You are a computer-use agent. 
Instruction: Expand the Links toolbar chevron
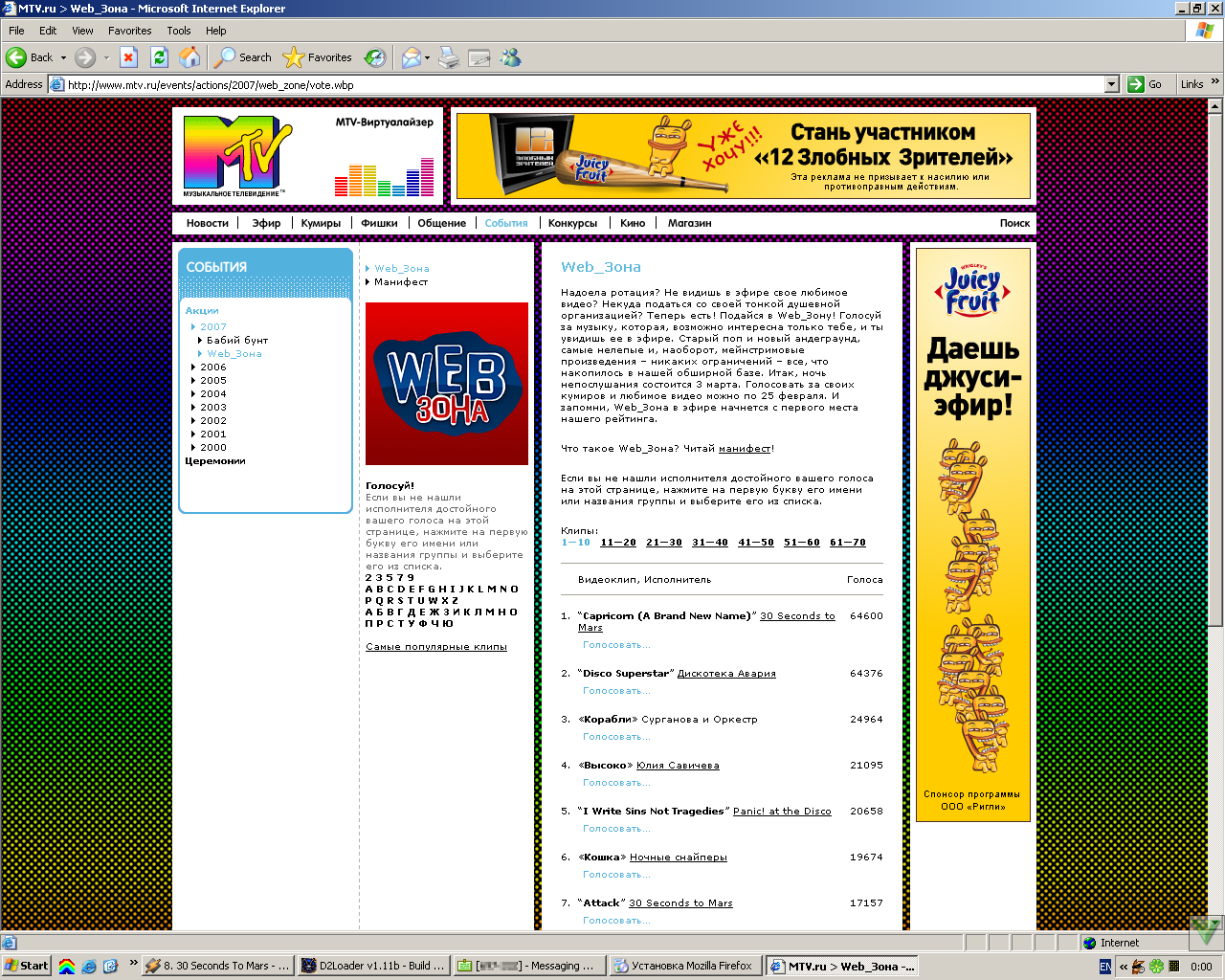[1215, 81]
